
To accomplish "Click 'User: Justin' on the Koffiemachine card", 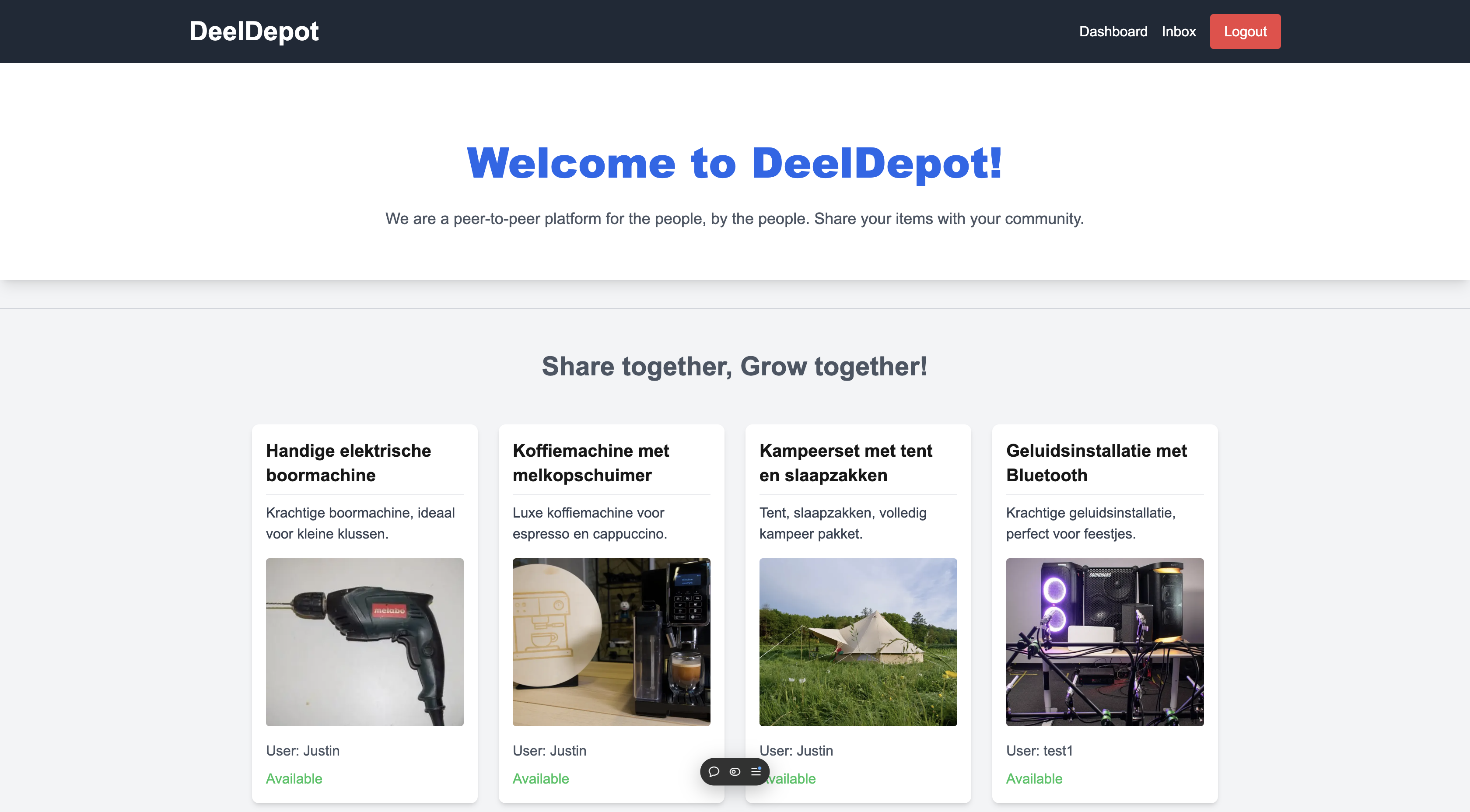I will 549,750.
